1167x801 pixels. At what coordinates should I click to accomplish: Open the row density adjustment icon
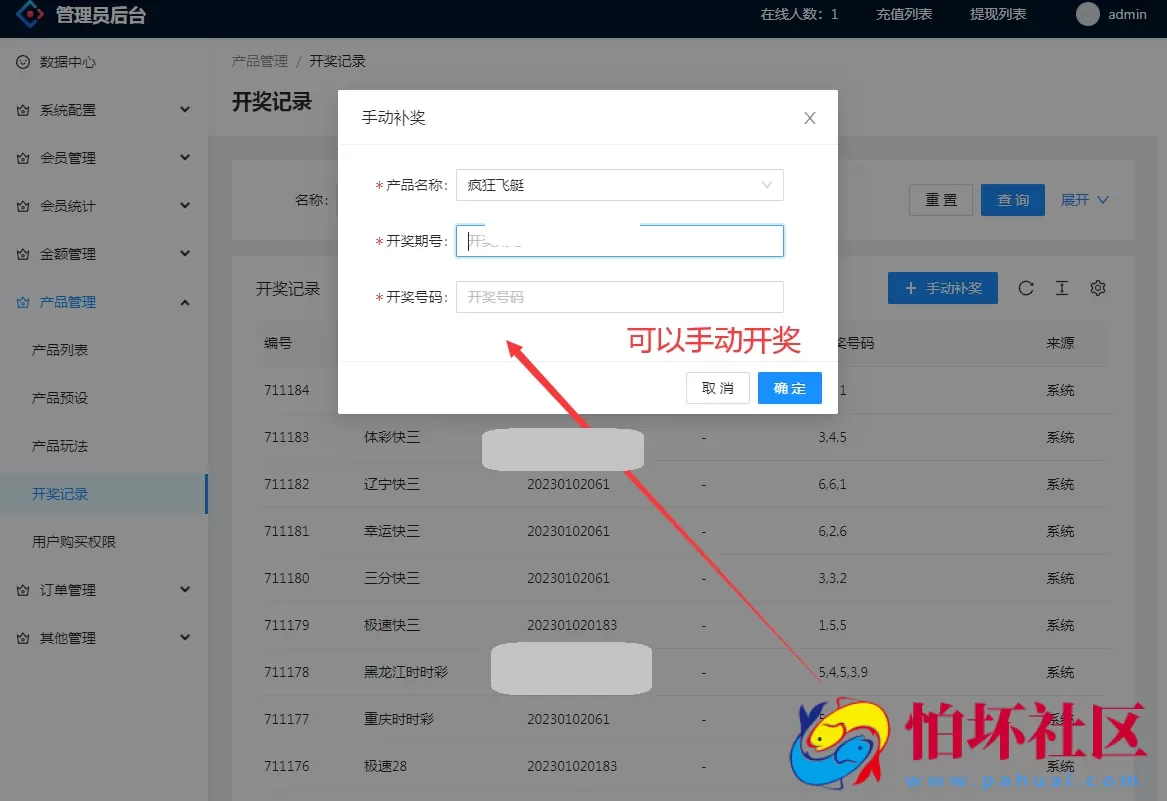point(1061,288)
